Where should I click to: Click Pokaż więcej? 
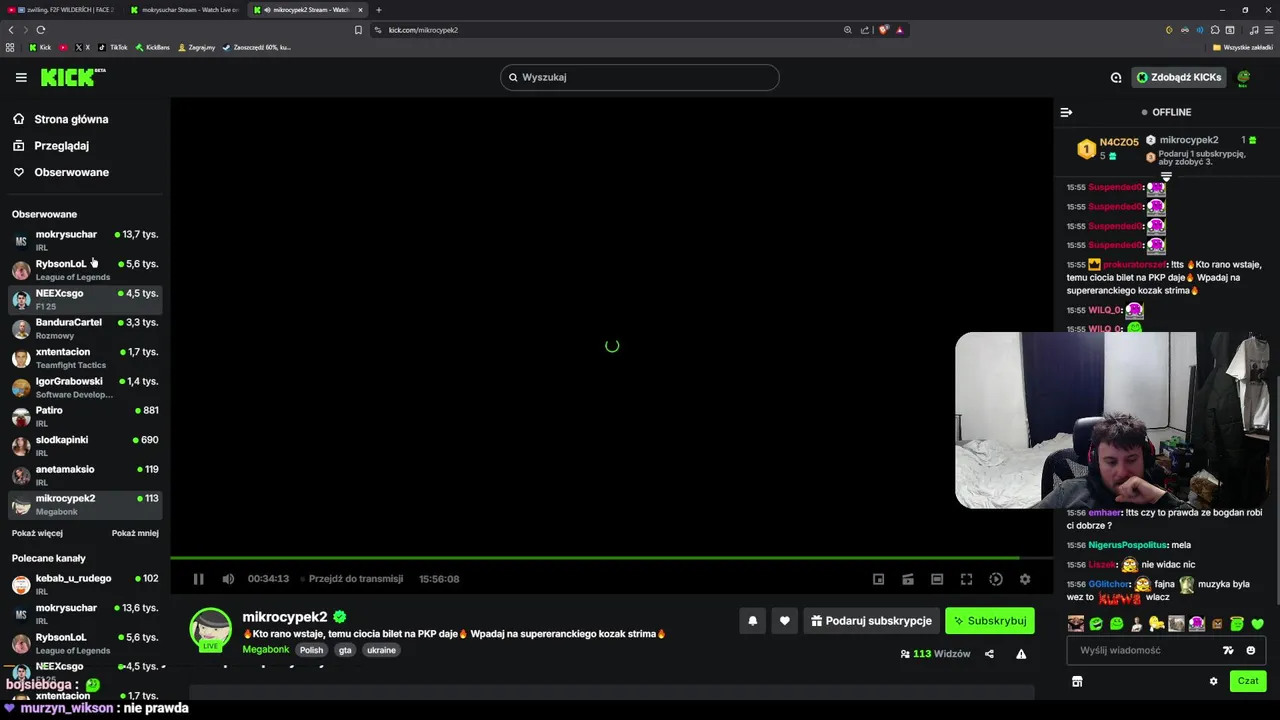37,533
